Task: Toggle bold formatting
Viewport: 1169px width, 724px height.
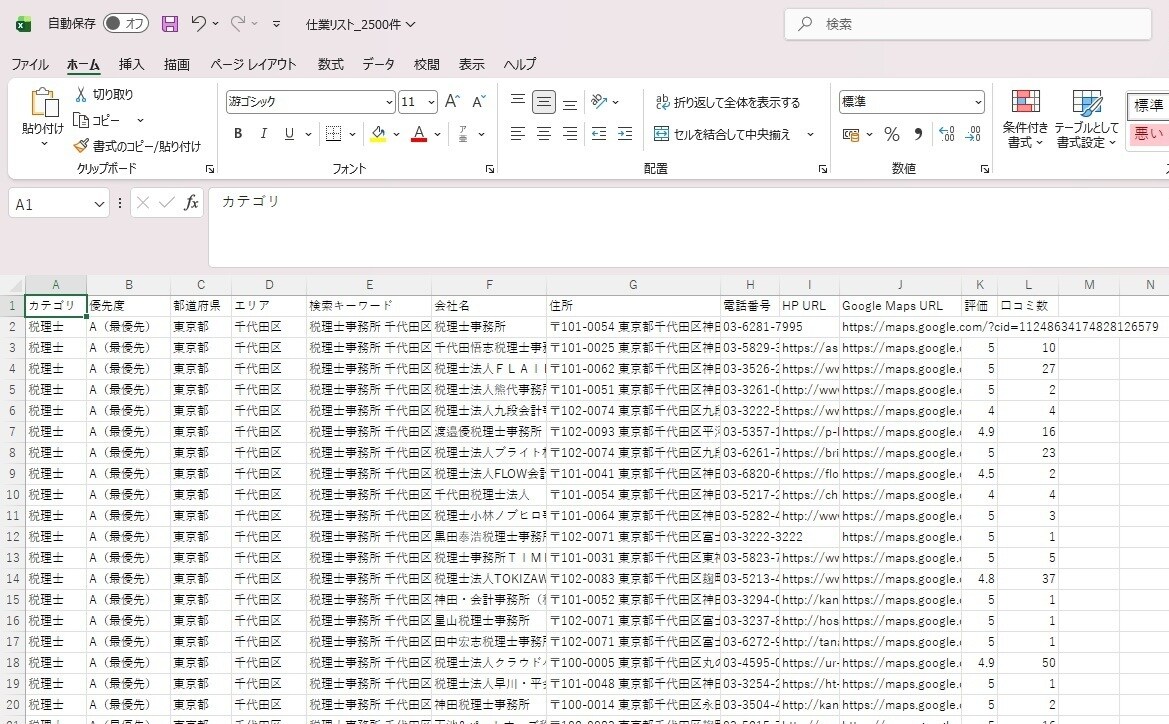Action: pos(238,133)
